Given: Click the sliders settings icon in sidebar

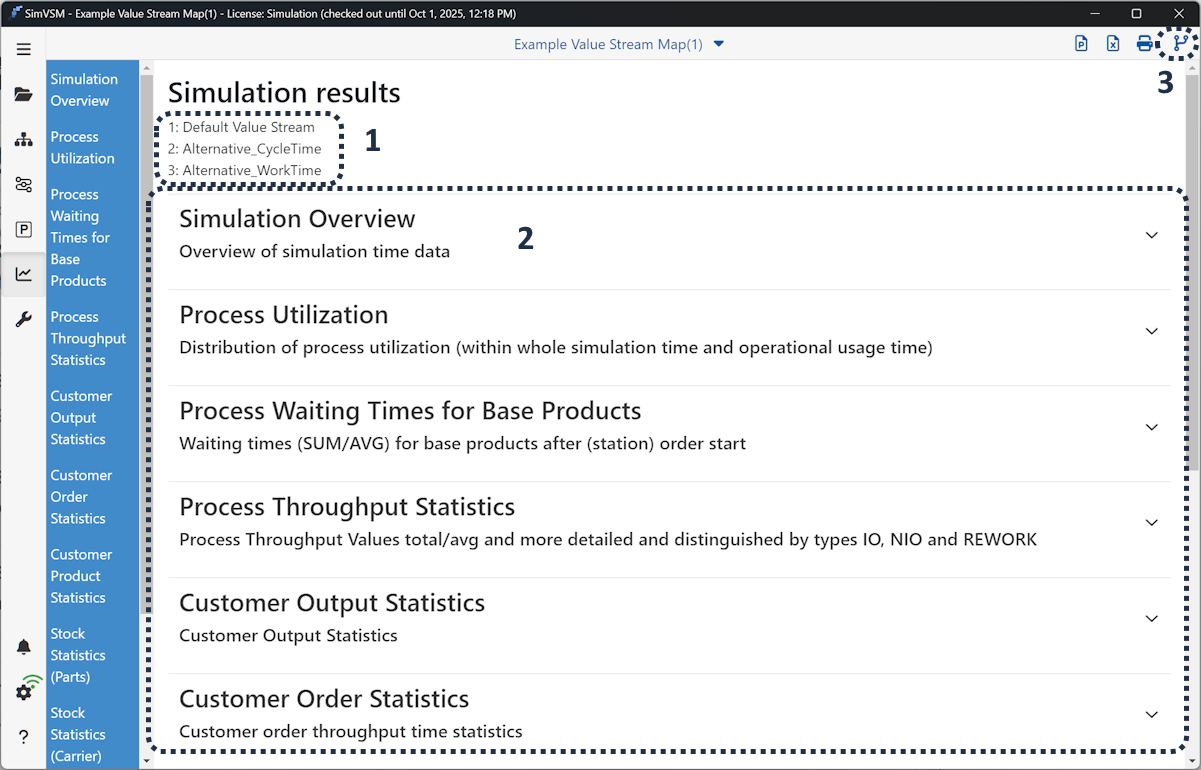Looking at the screenshot, I should click(24, 185).
